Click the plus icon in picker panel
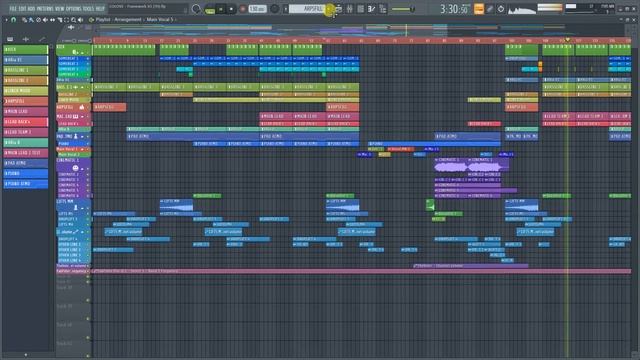This screenshot has width=640, height=360. [26, 39]
